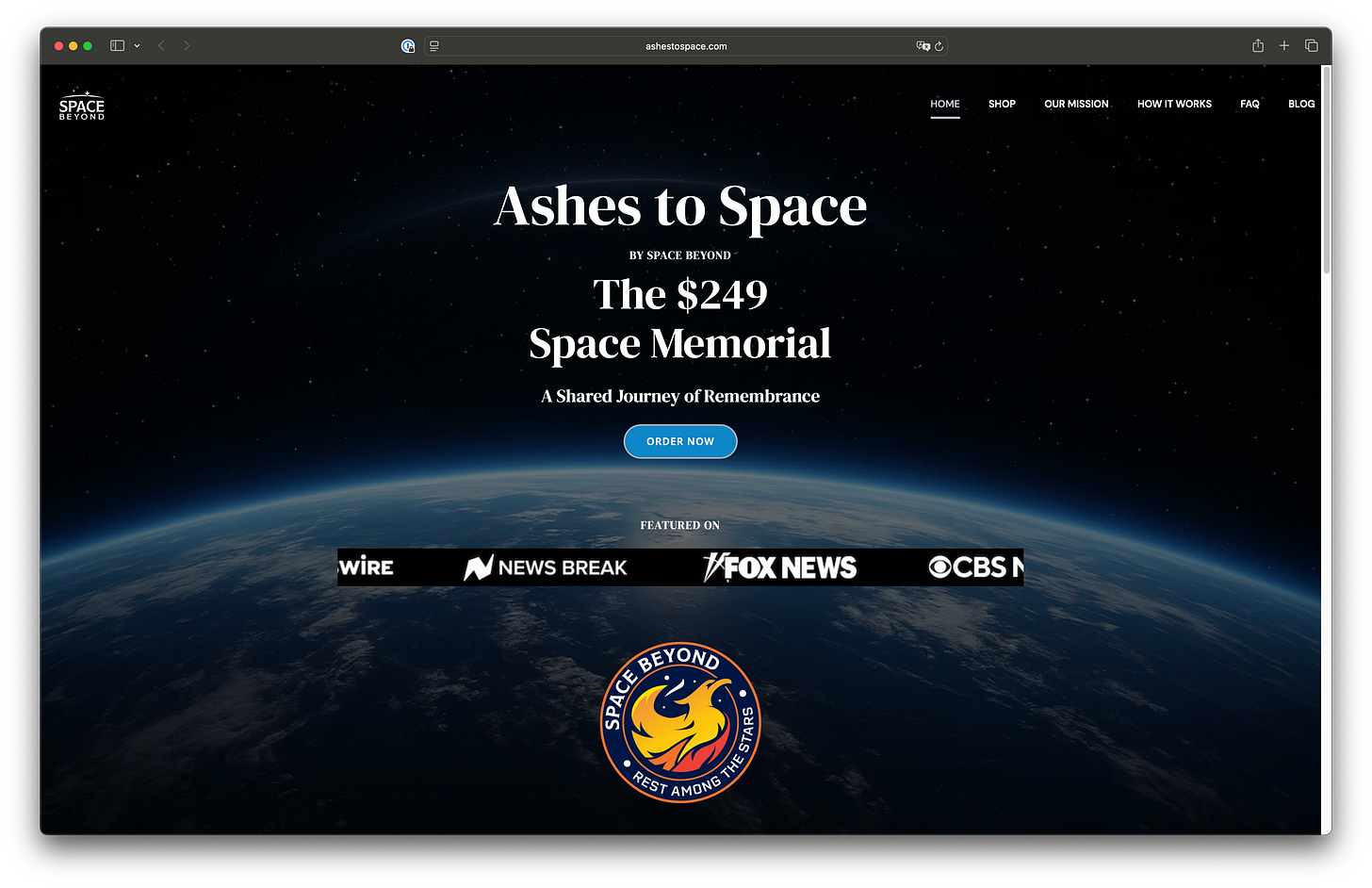Open the HOME nav item

pos(945,104)
